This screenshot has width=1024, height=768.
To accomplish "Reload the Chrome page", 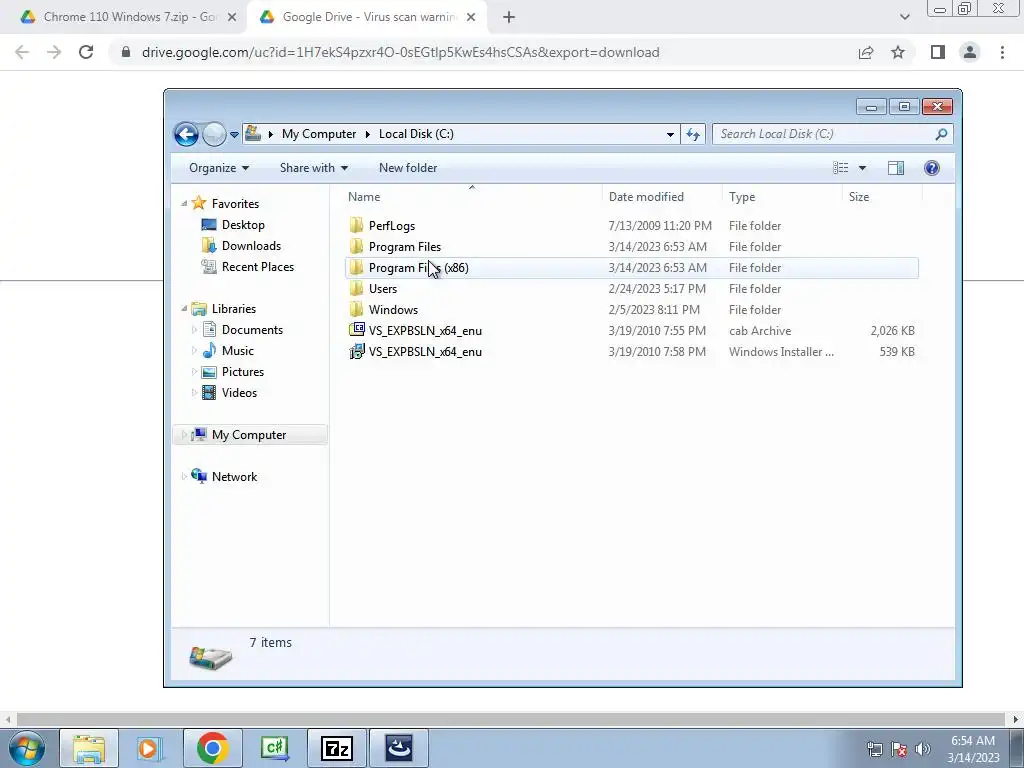I will (86, 52).
